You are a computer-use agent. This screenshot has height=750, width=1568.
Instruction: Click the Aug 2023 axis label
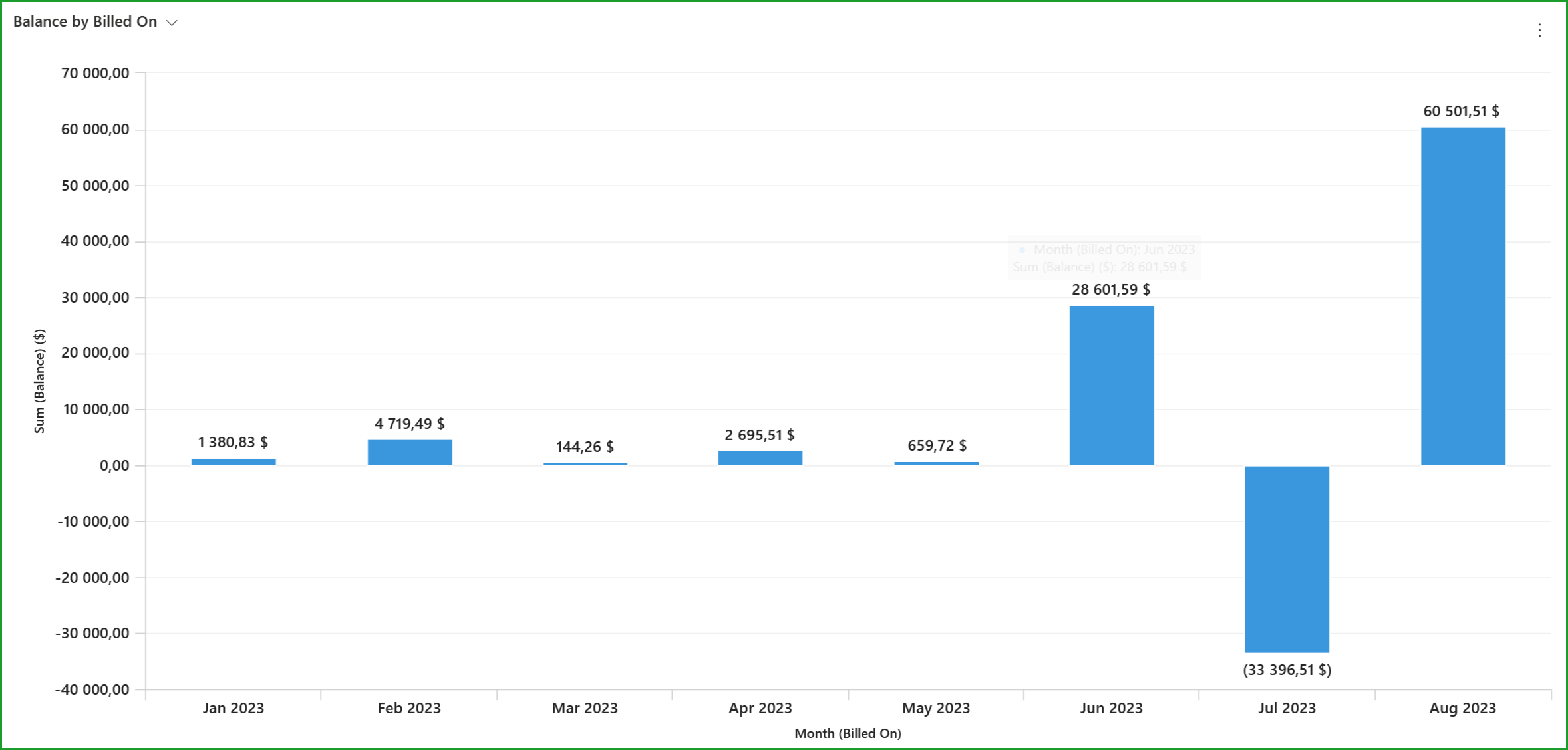point(1462,709)
